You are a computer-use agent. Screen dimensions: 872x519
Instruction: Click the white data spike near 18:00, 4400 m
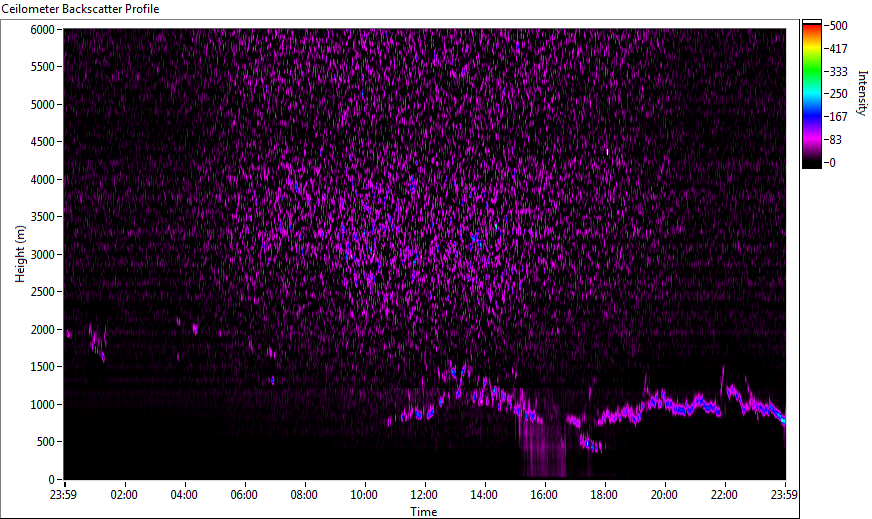607,152
